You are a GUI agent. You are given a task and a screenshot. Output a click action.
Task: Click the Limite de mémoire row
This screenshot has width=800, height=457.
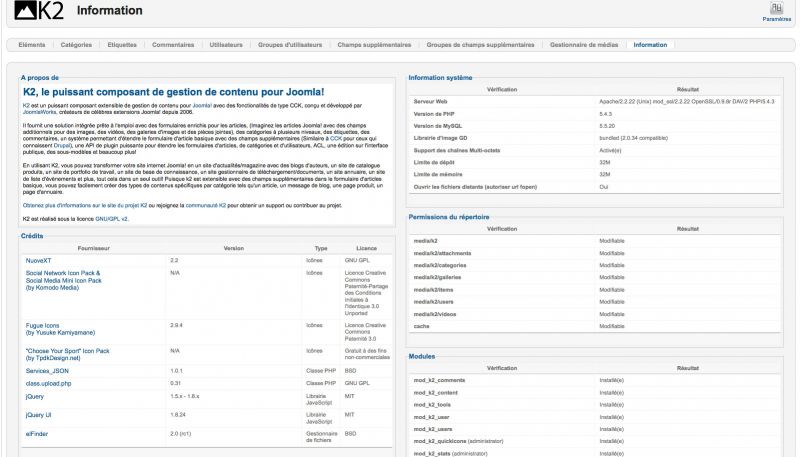(594, 174)
